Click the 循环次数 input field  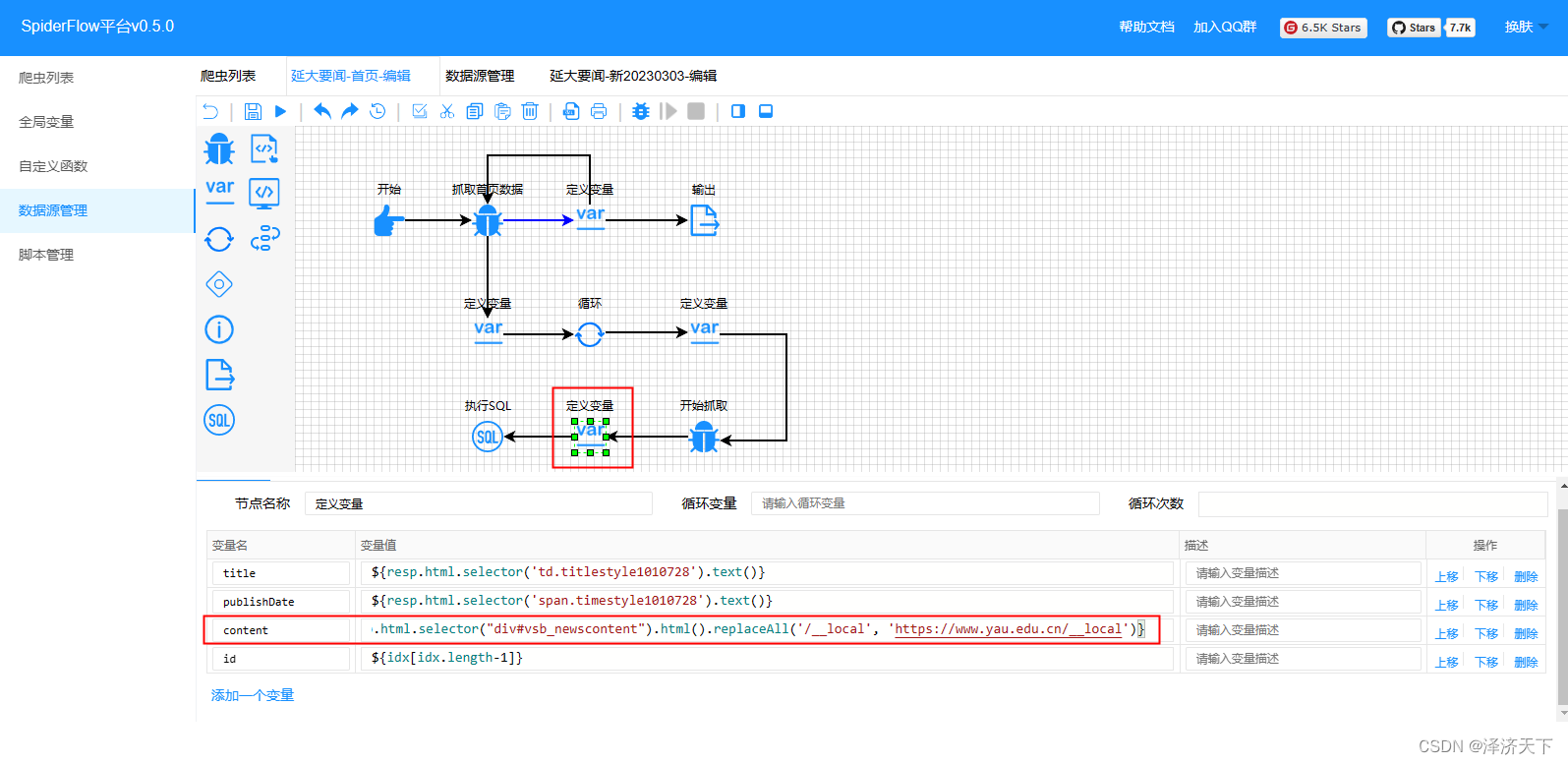coord(1373,503)
